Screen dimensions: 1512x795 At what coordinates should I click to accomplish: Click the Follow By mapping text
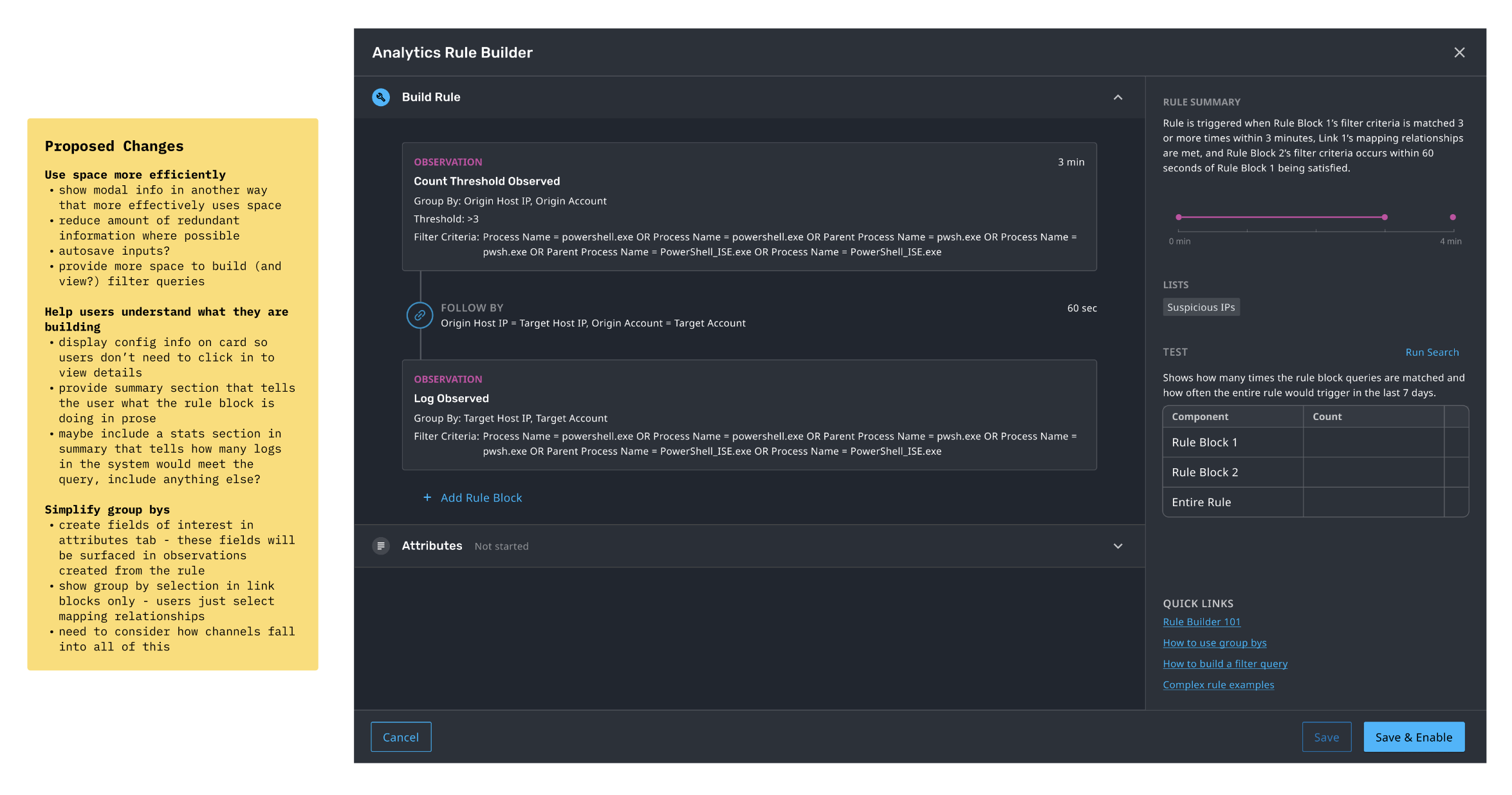pyautogui.click(x=593, y=324)
